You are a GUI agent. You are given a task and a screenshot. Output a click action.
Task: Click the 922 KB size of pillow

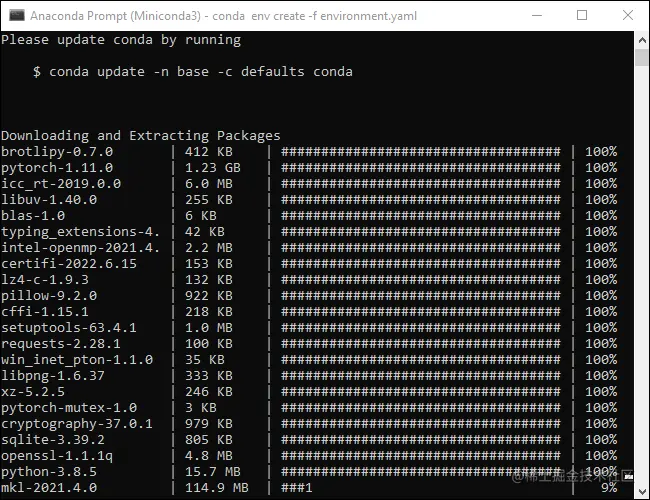point(209,296)
